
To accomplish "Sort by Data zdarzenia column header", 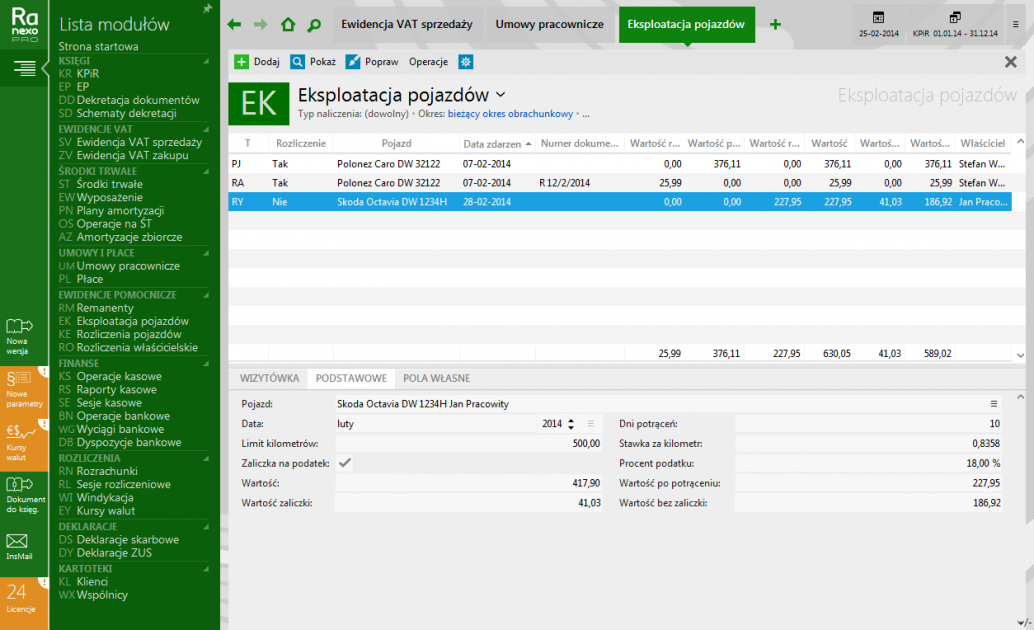I will tap(498, 144).
